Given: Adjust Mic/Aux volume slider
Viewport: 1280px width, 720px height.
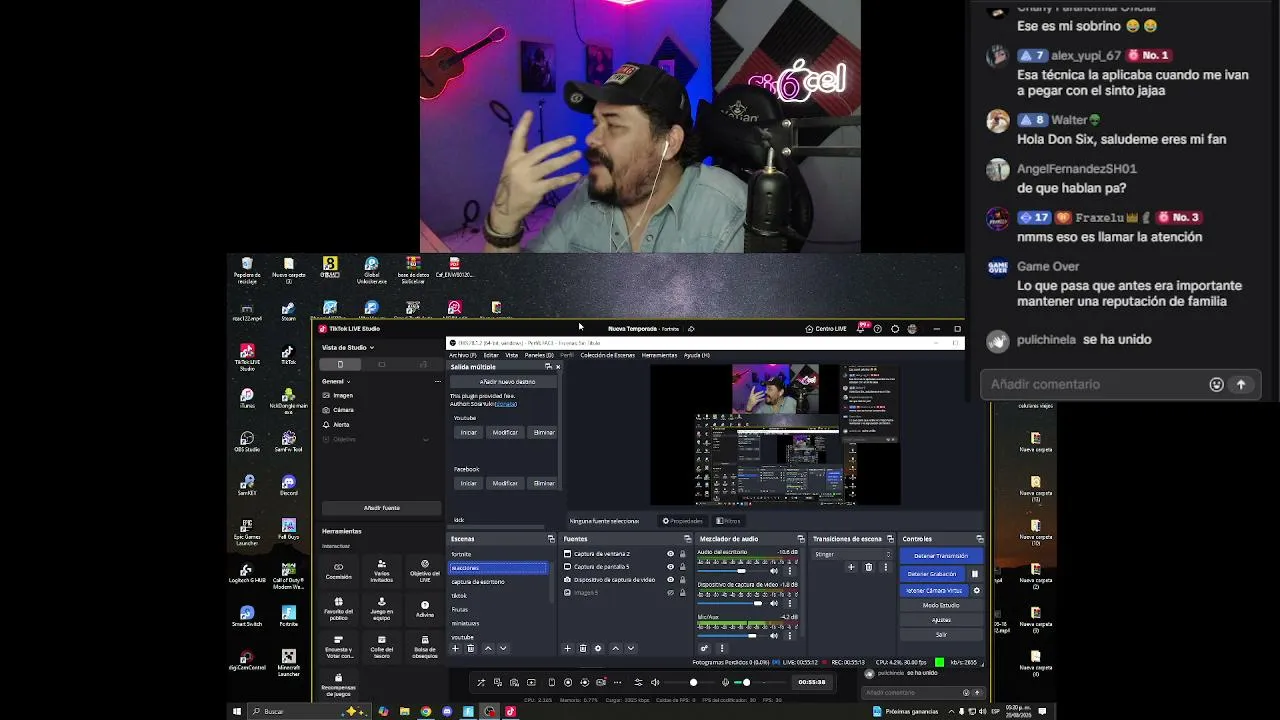Looking at the screenshot, I should (733, 635).
